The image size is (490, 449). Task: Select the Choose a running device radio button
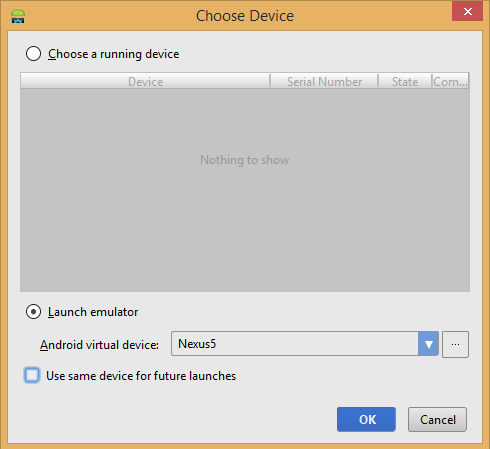pos(33,54)
